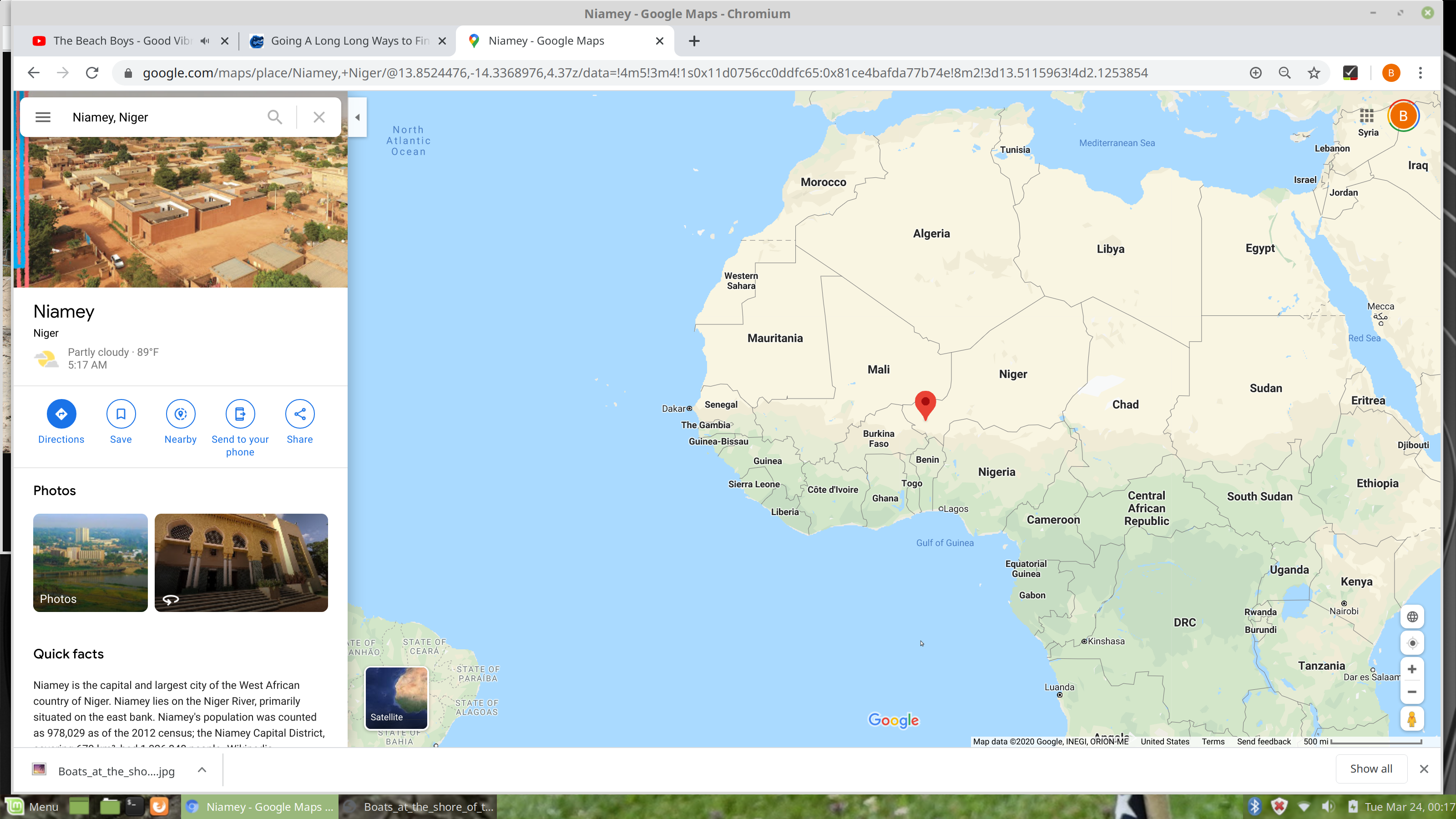Screen dimensions: 1456x819
Task: Open the Linux Mint Menu
Action: [32, 807]
